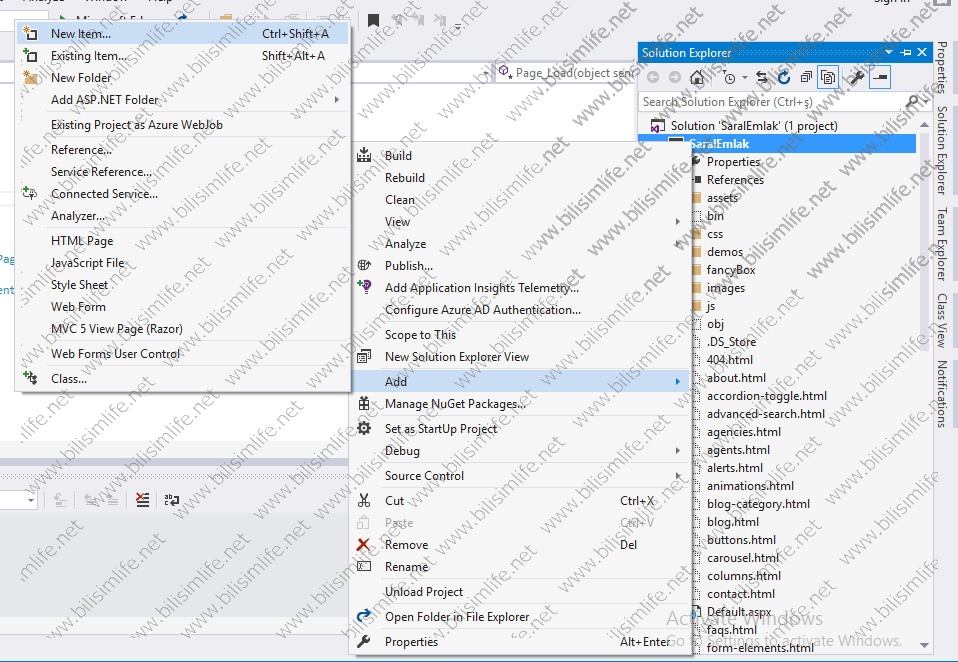Open Pending Changes Filter clock icon
This screenshot has height=662, width=958.
click(729, 78)
